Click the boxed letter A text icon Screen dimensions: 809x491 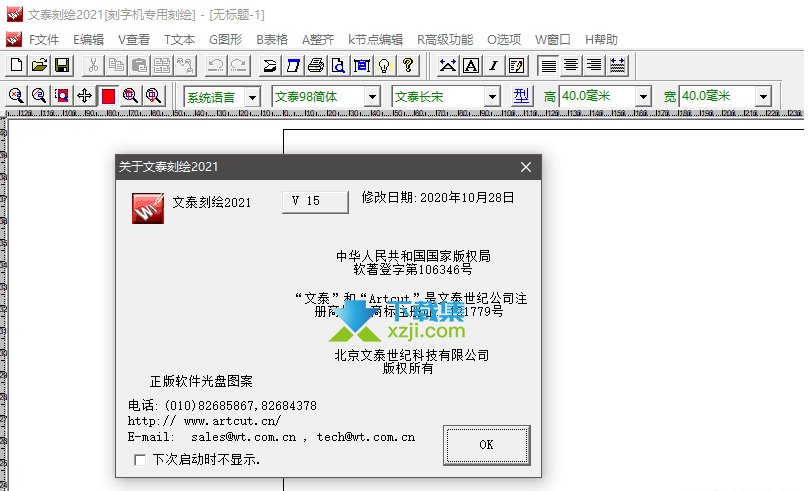471,66
